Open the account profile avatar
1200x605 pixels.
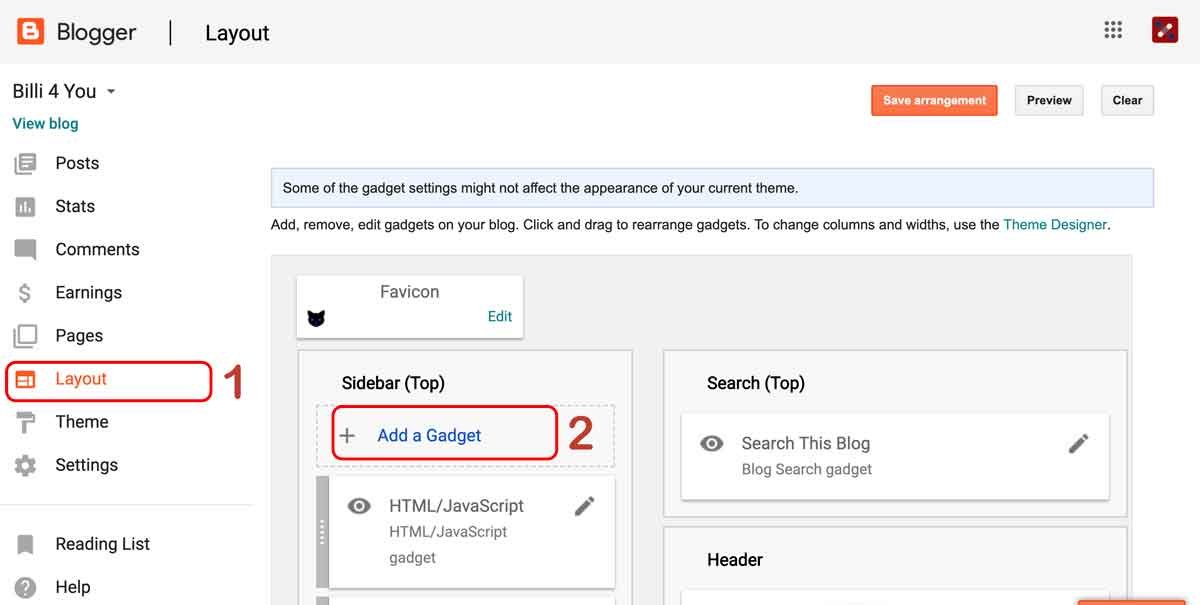[1164, 30]
